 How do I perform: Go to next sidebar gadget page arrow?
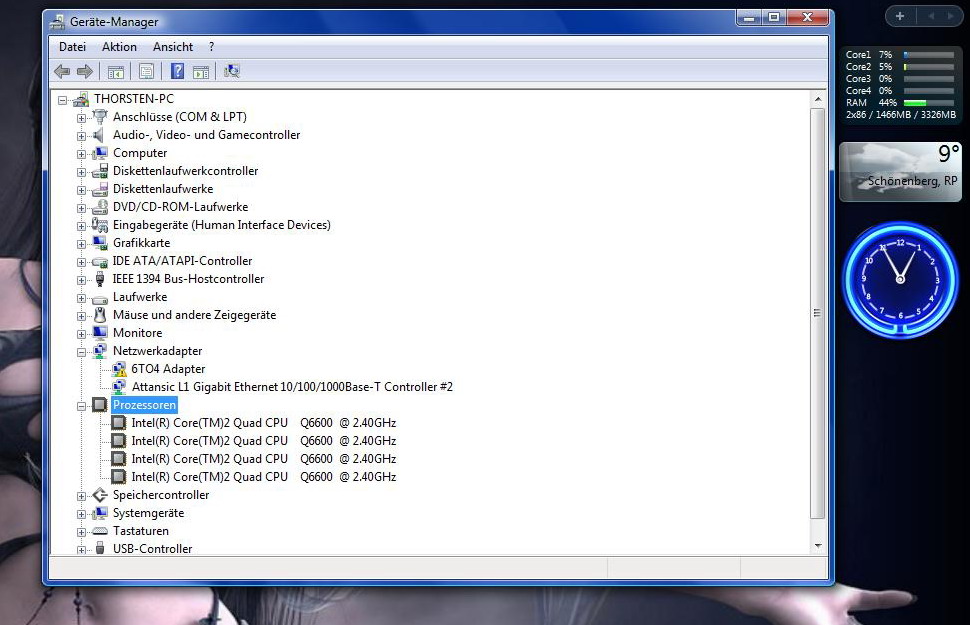[951, 16]
